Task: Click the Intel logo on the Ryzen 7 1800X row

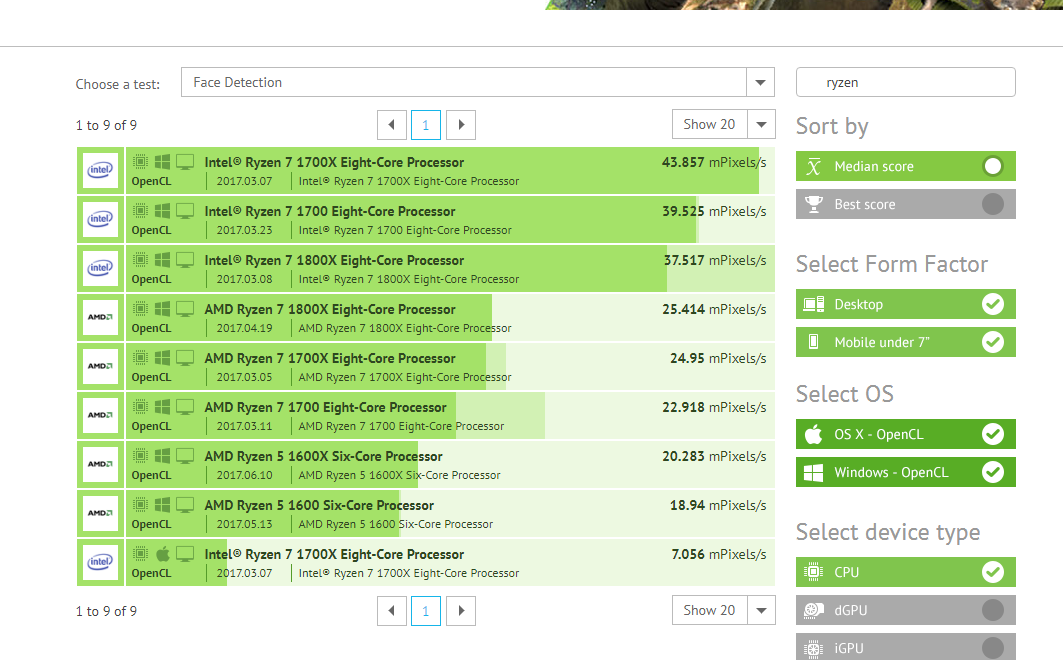Action: tap(100, 268)
